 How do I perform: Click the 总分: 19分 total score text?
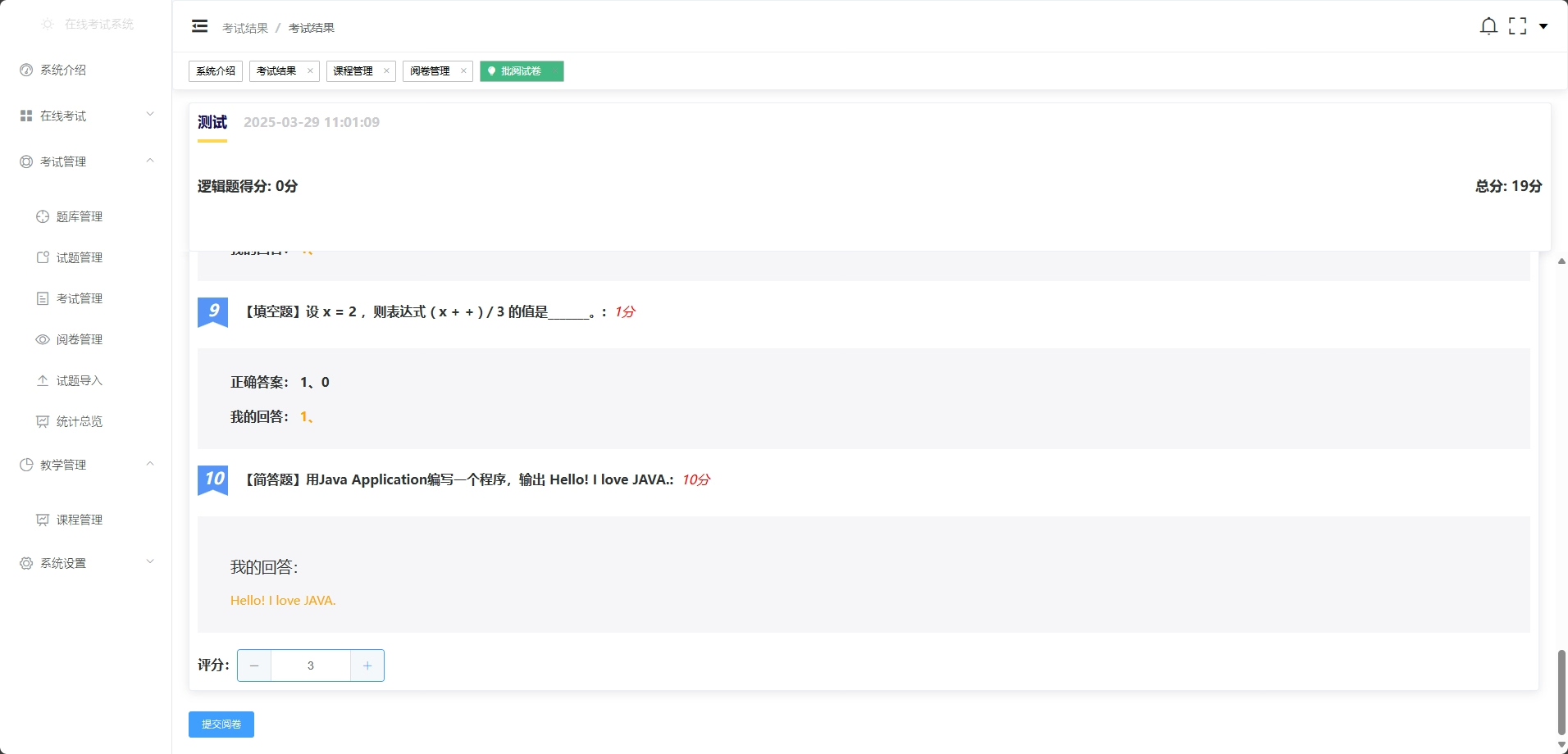pyautogui.click(x=1509, y=187)
